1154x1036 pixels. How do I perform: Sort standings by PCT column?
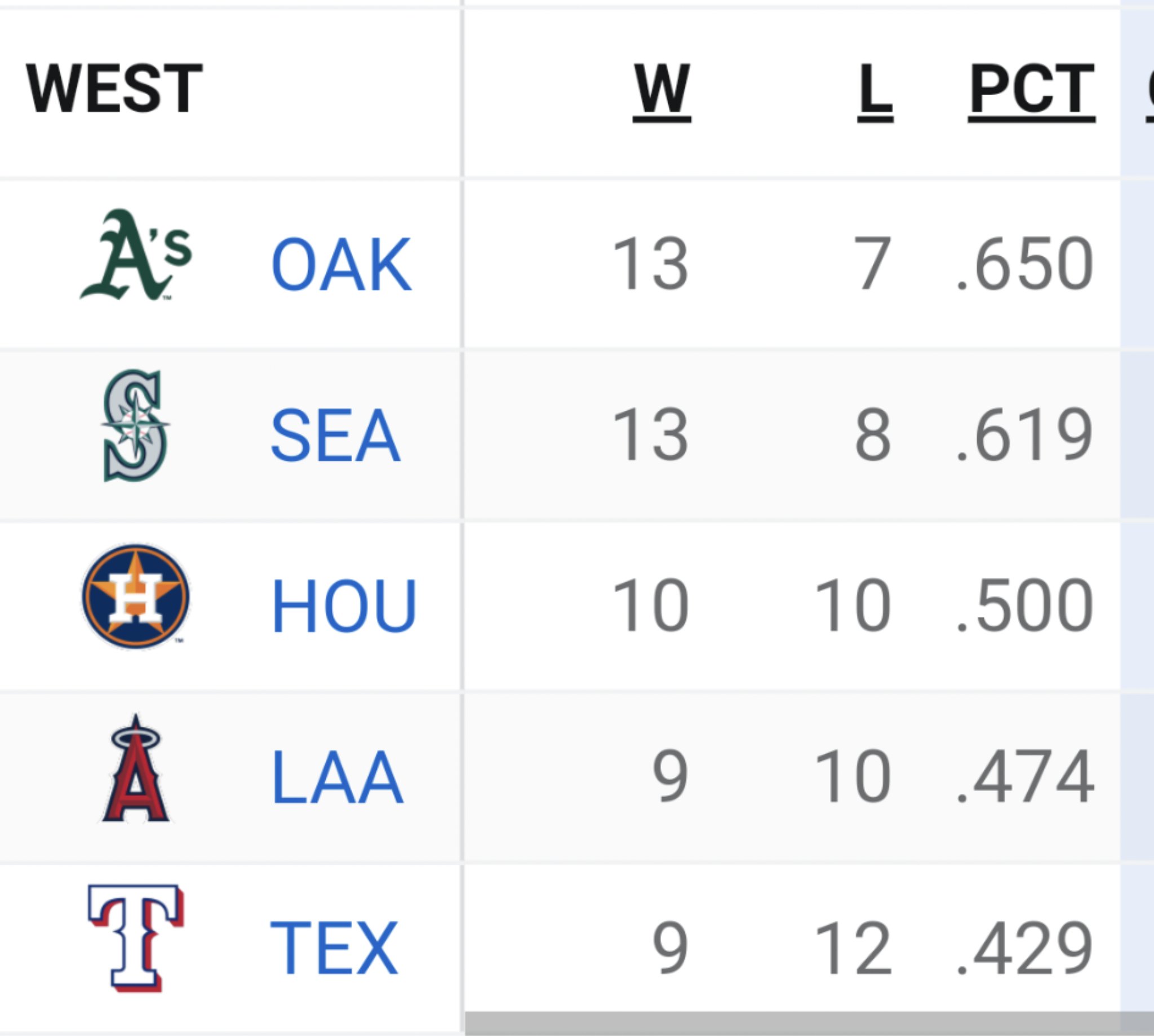(1032, 91)
